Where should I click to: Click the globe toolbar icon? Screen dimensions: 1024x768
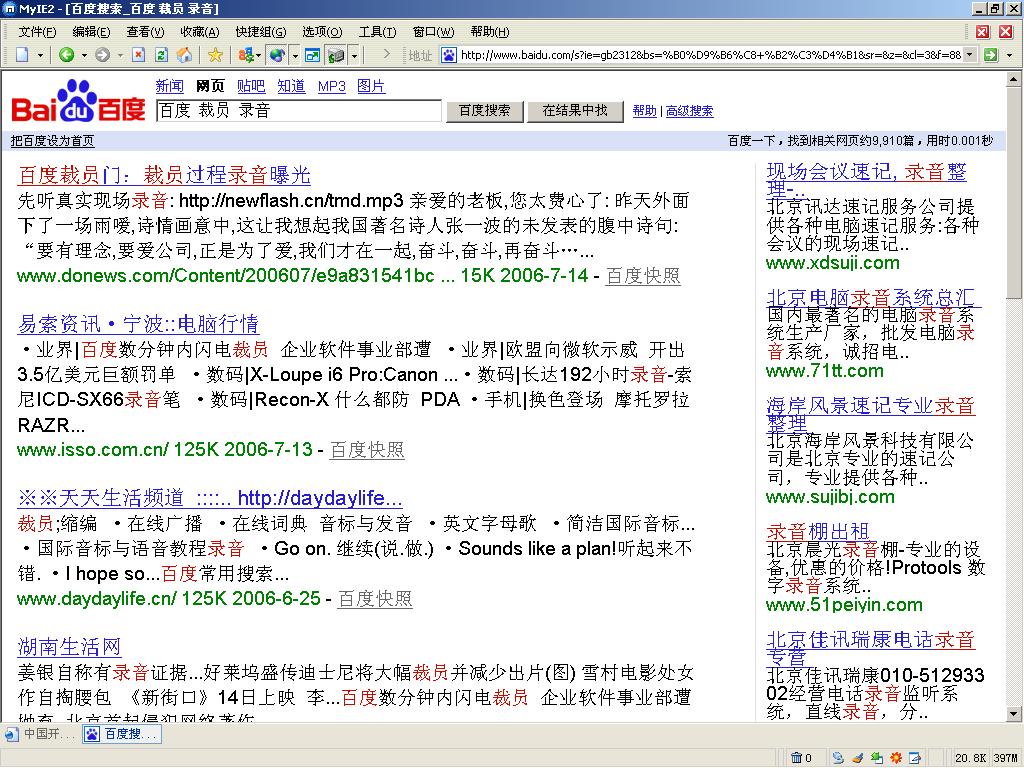(x=277, y=55)
